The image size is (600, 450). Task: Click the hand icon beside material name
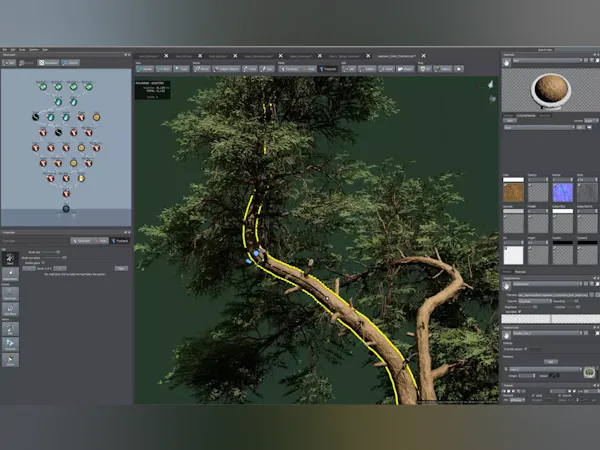507,62
